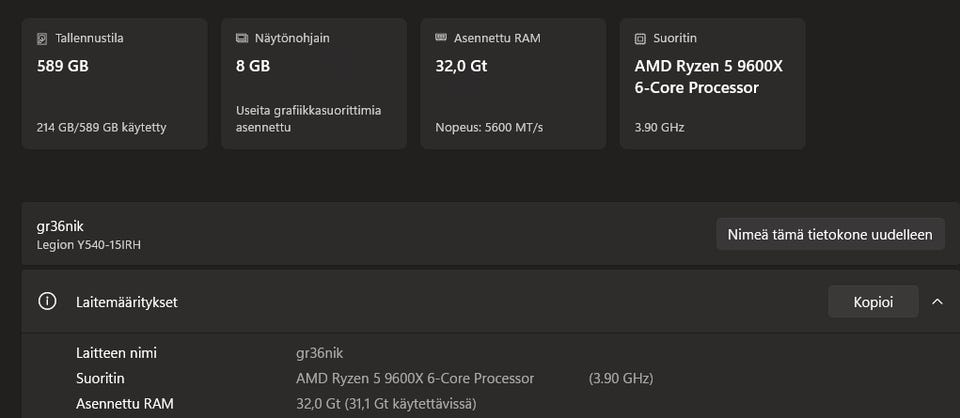The image size is (960, 418).
Task: Open the 589 GB storage card
Action: coord(114,84)
